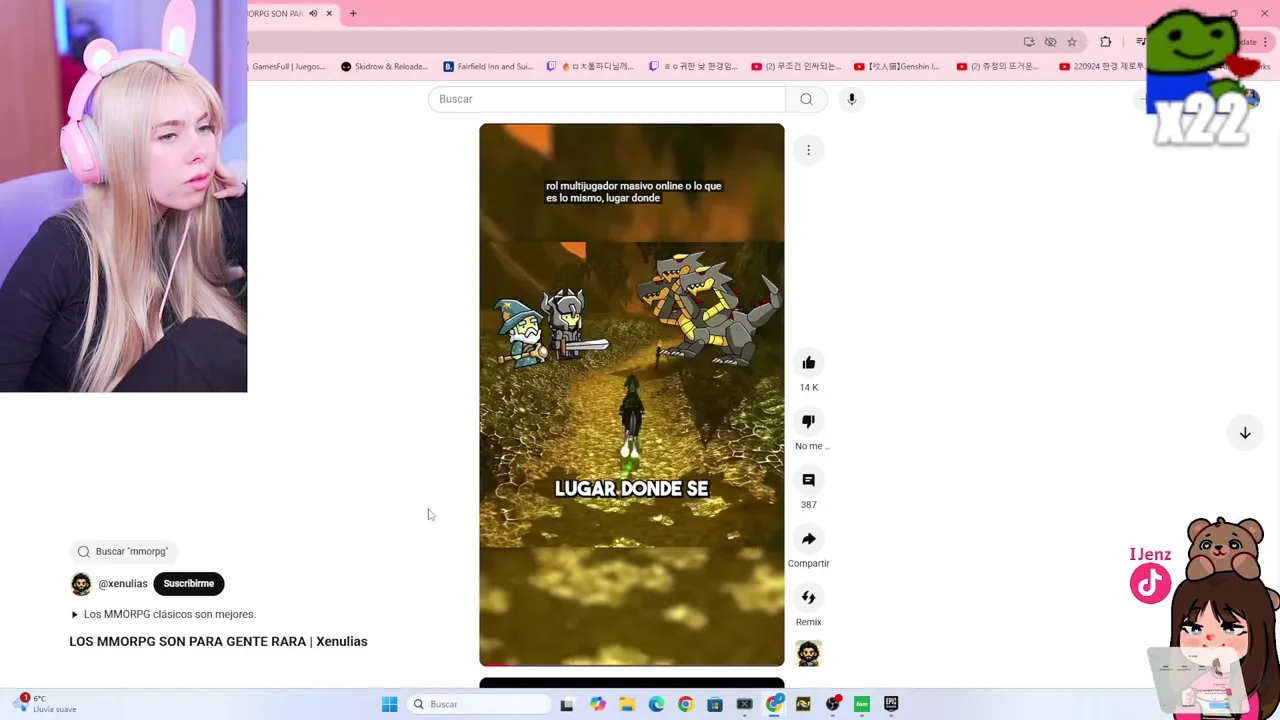Image resolution: width=1280 pixels, height=720 pixels.
Task: Switch to the active Chrome profile window
Action: pos(774,704)
